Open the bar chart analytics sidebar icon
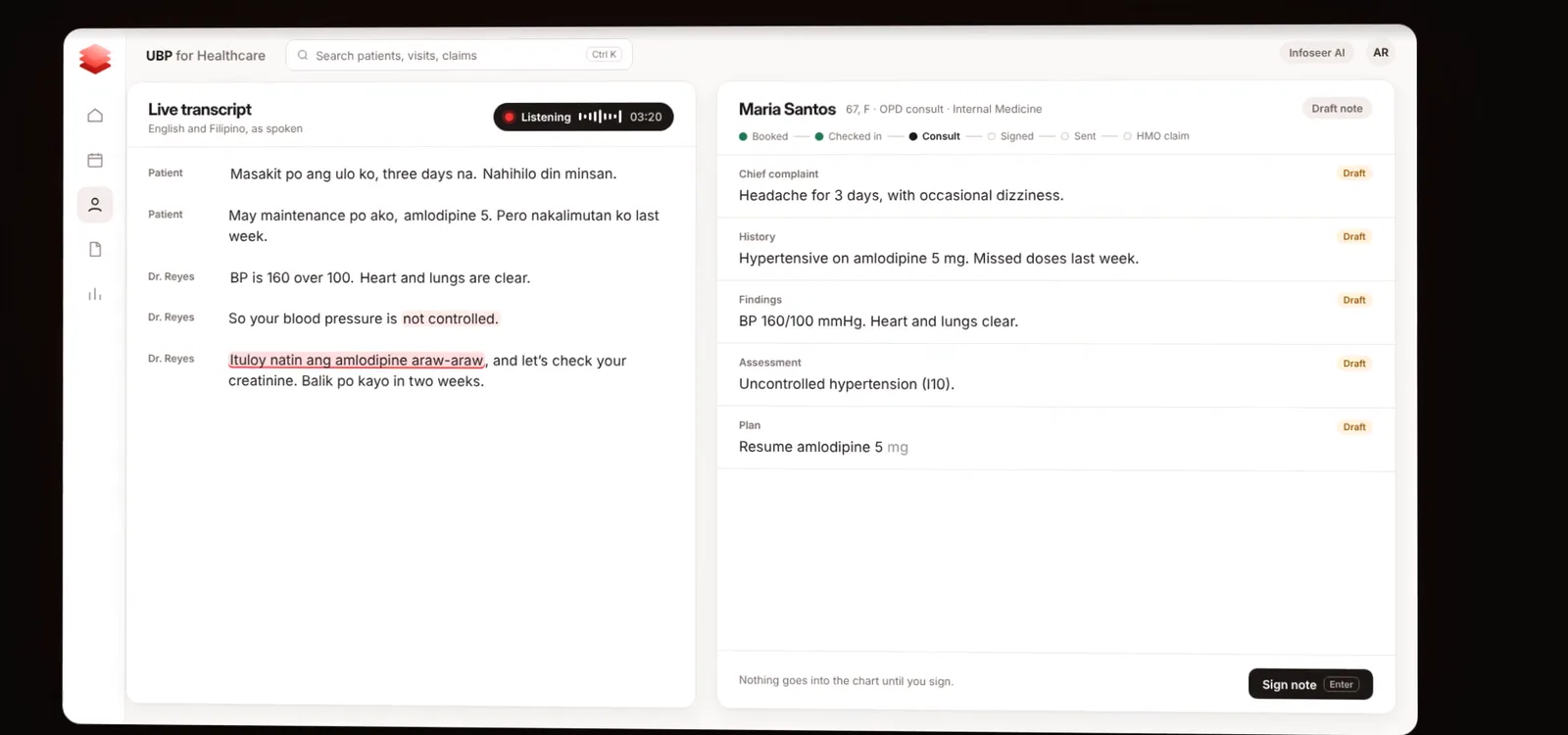 pyautogui.click(x=95, y=294)
